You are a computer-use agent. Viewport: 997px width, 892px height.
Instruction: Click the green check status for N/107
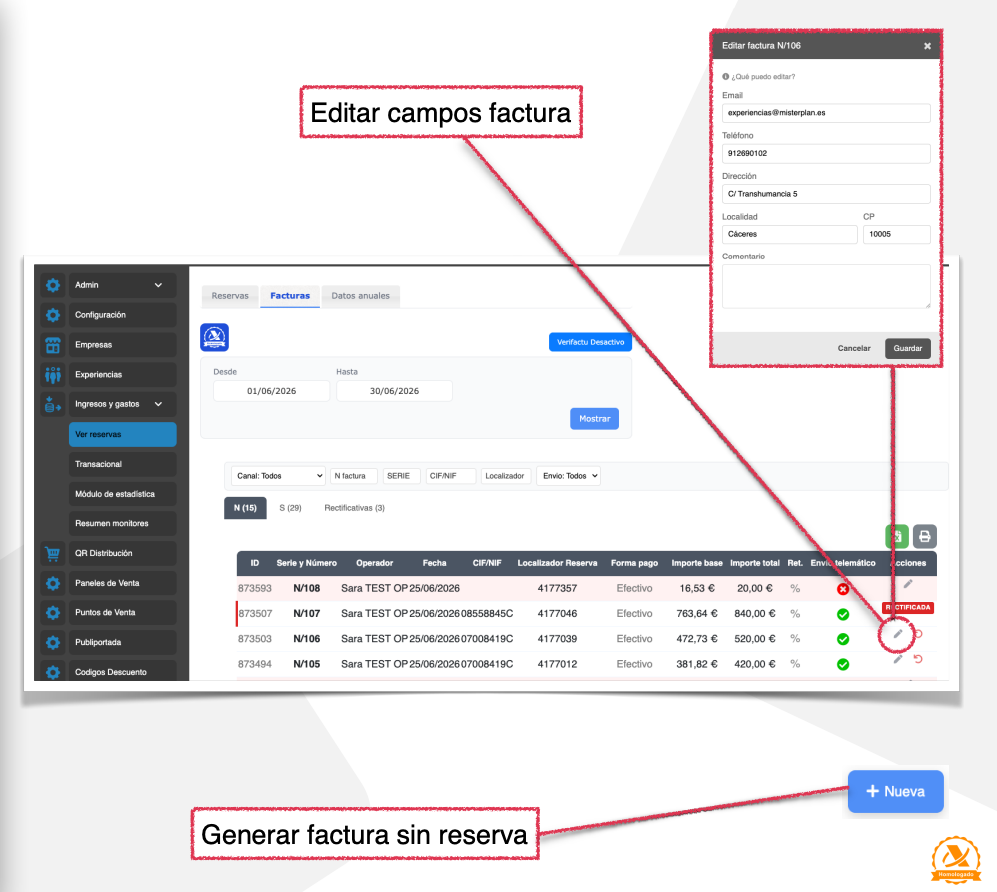point(843,614)
